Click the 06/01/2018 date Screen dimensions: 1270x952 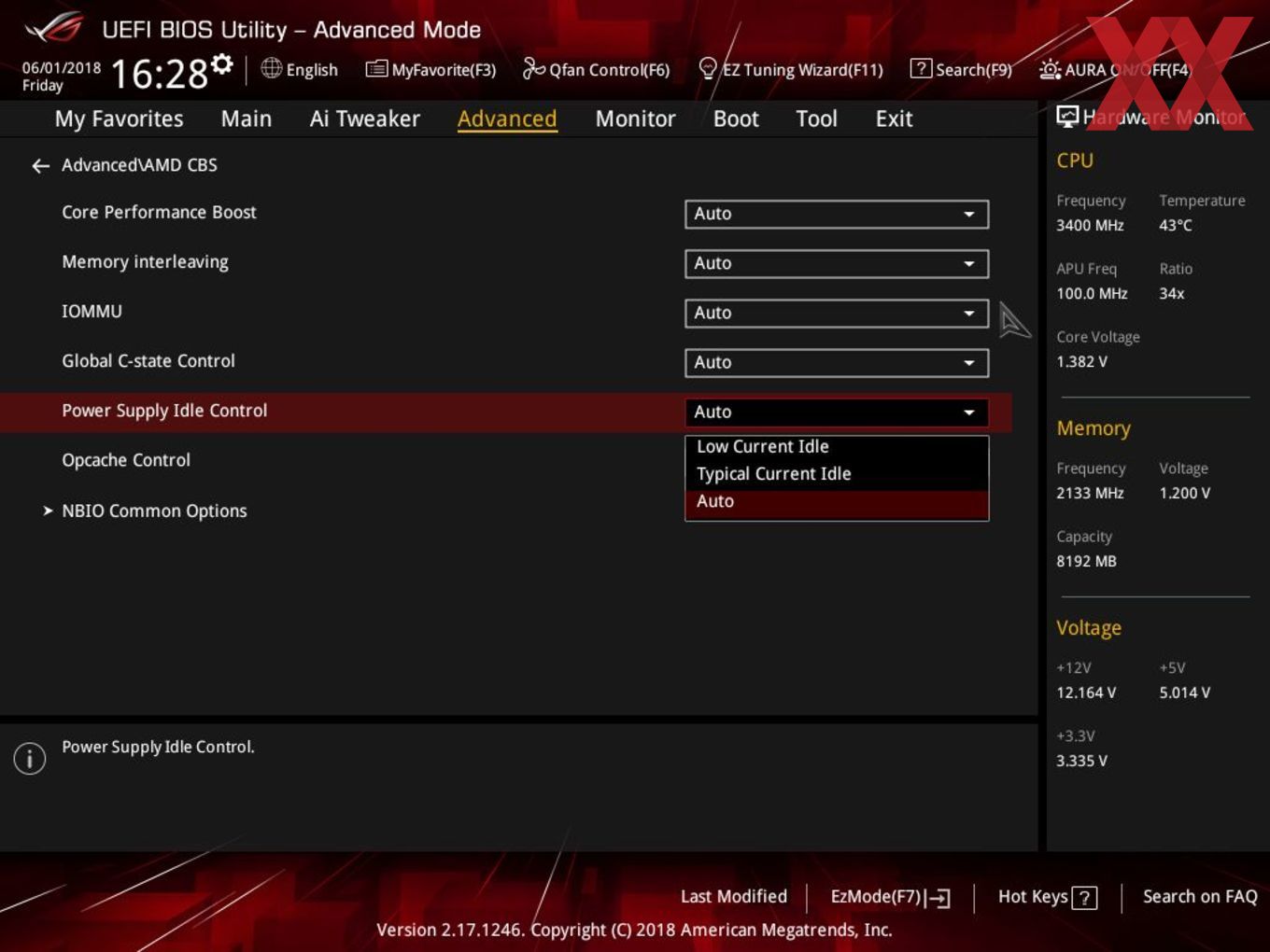tap(62, 68)
